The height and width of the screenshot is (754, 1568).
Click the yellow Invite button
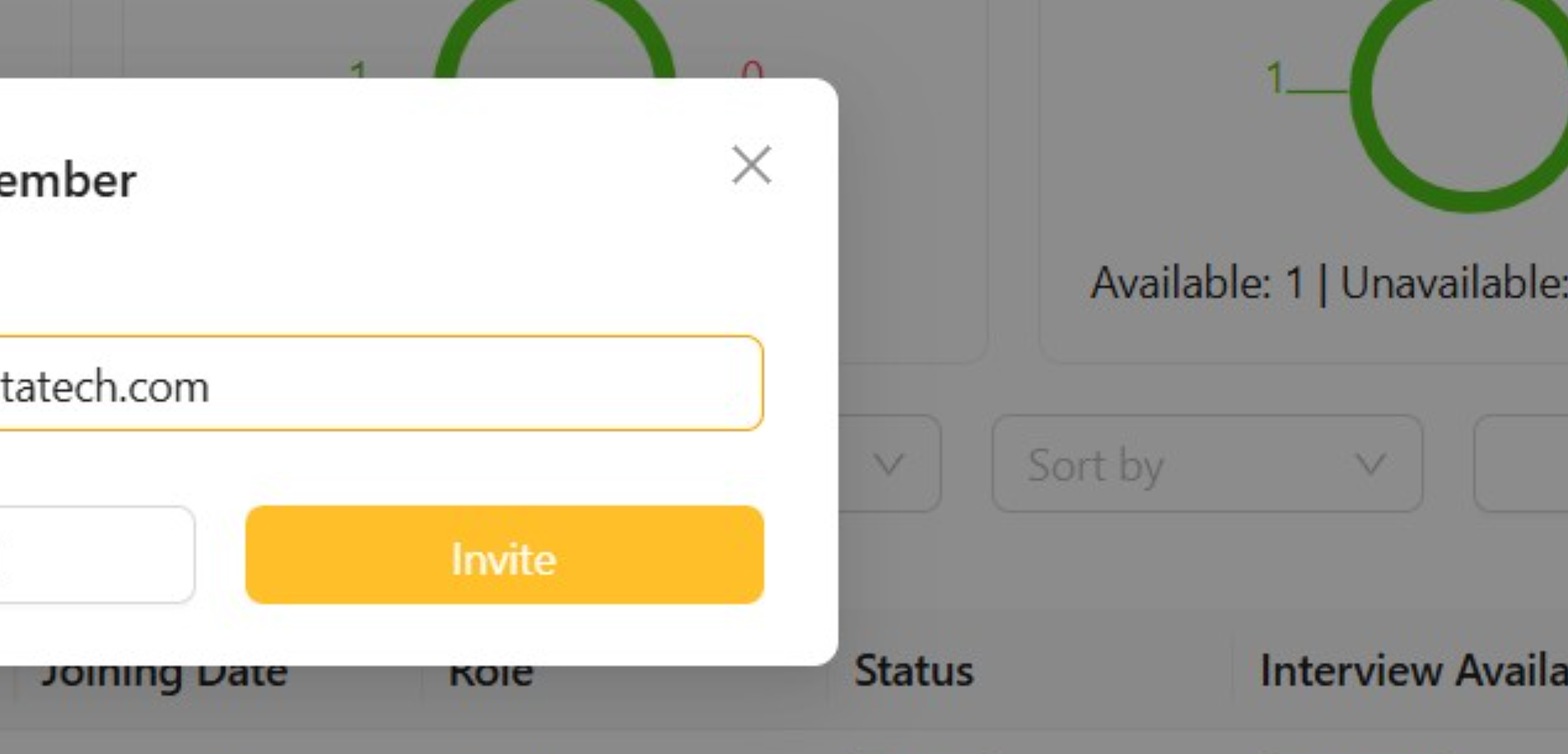pos(504,555)
